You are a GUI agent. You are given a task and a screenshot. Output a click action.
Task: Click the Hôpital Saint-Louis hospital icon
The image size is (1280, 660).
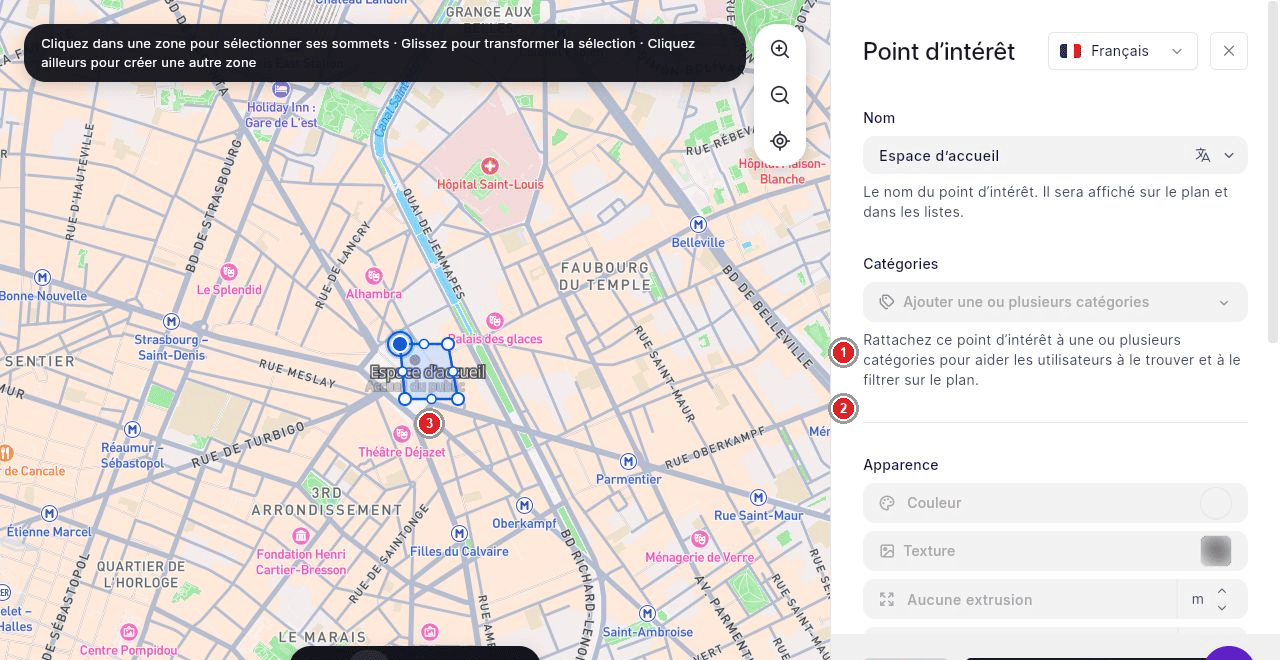click(490, 165)
